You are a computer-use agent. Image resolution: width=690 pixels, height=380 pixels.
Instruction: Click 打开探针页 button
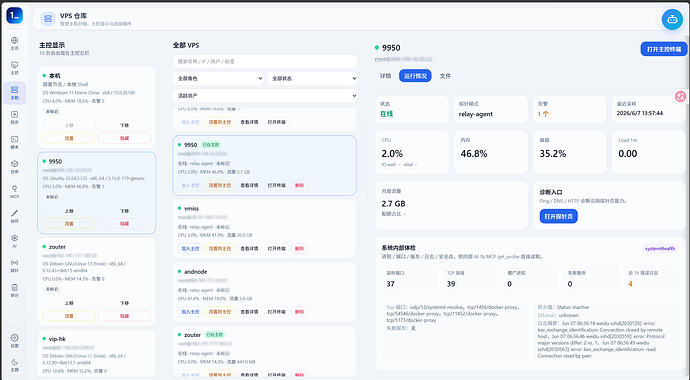click(558, 216)
